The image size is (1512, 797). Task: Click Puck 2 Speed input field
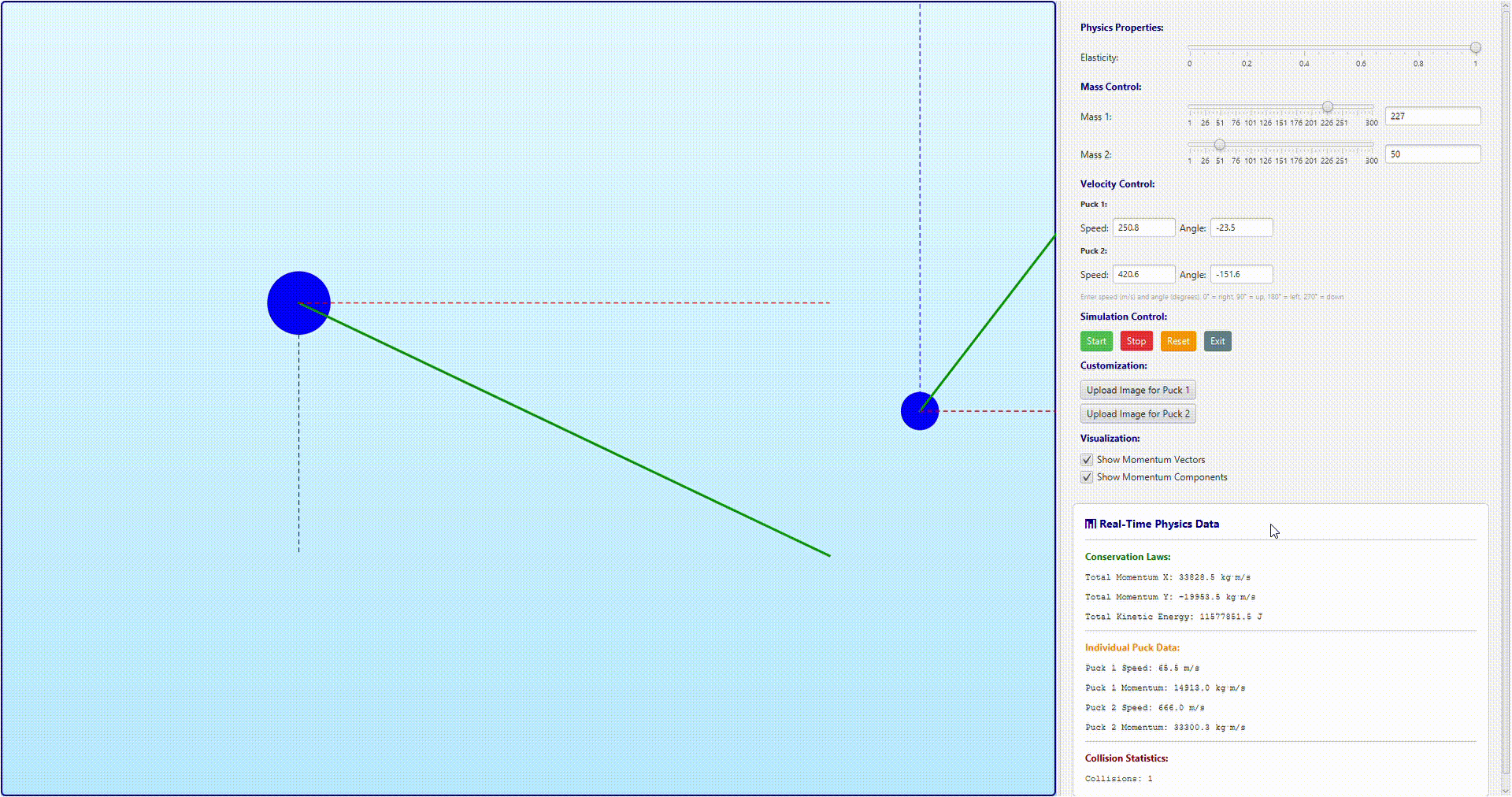(x=1143, y=275)
